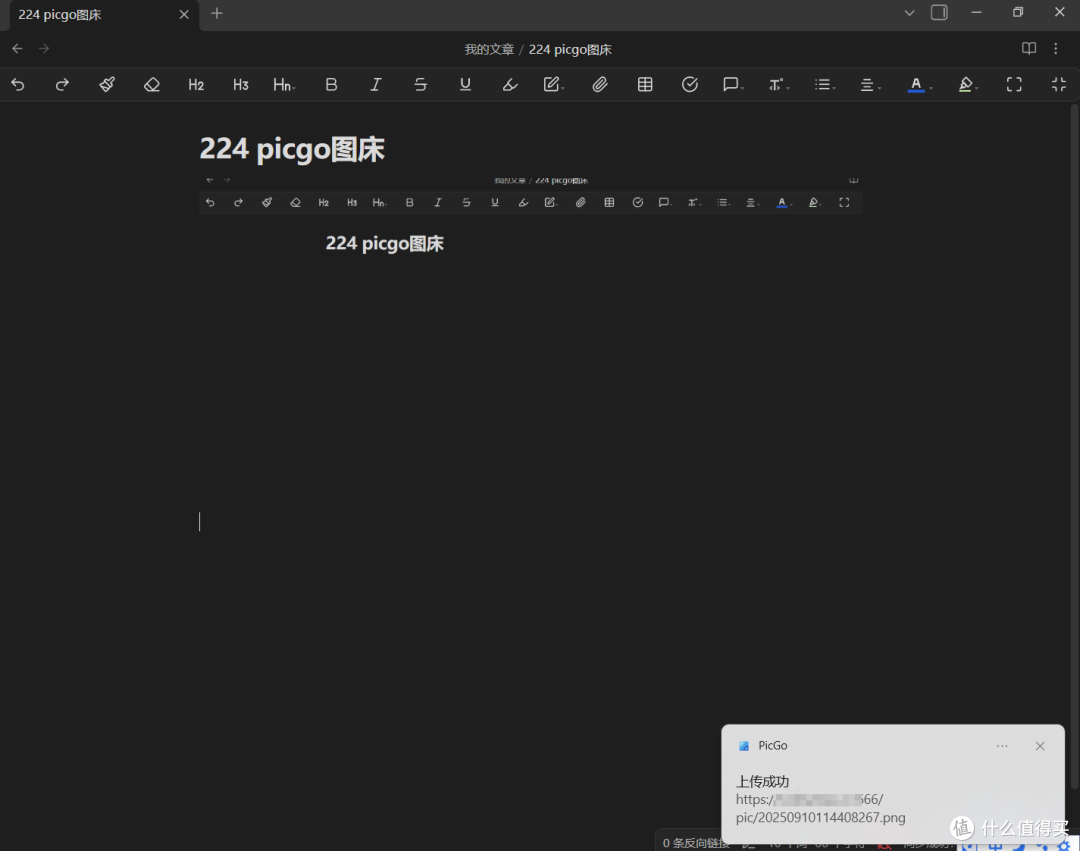The image size is (1080, 851).
Task: Toggle reading mode book icon
Action: click(x=1029, y=48)
